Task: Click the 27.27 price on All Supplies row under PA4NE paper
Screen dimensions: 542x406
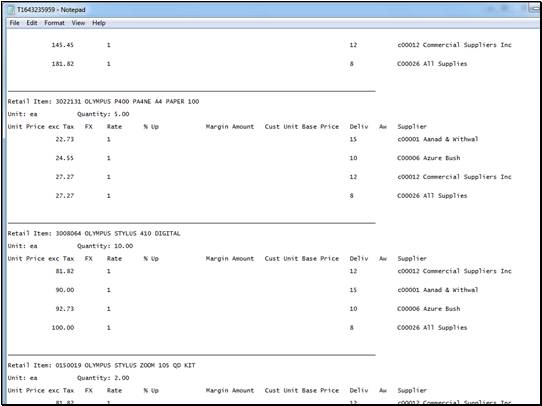Action: tap(65, 196)
